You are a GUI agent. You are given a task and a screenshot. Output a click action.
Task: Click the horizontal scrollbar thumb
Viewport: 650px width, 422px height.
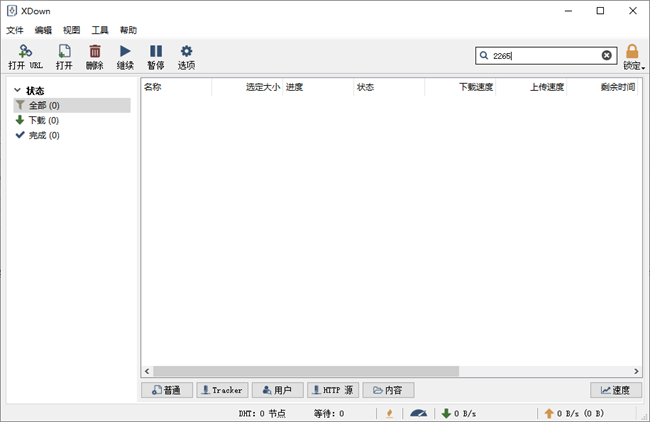(306, 371)
